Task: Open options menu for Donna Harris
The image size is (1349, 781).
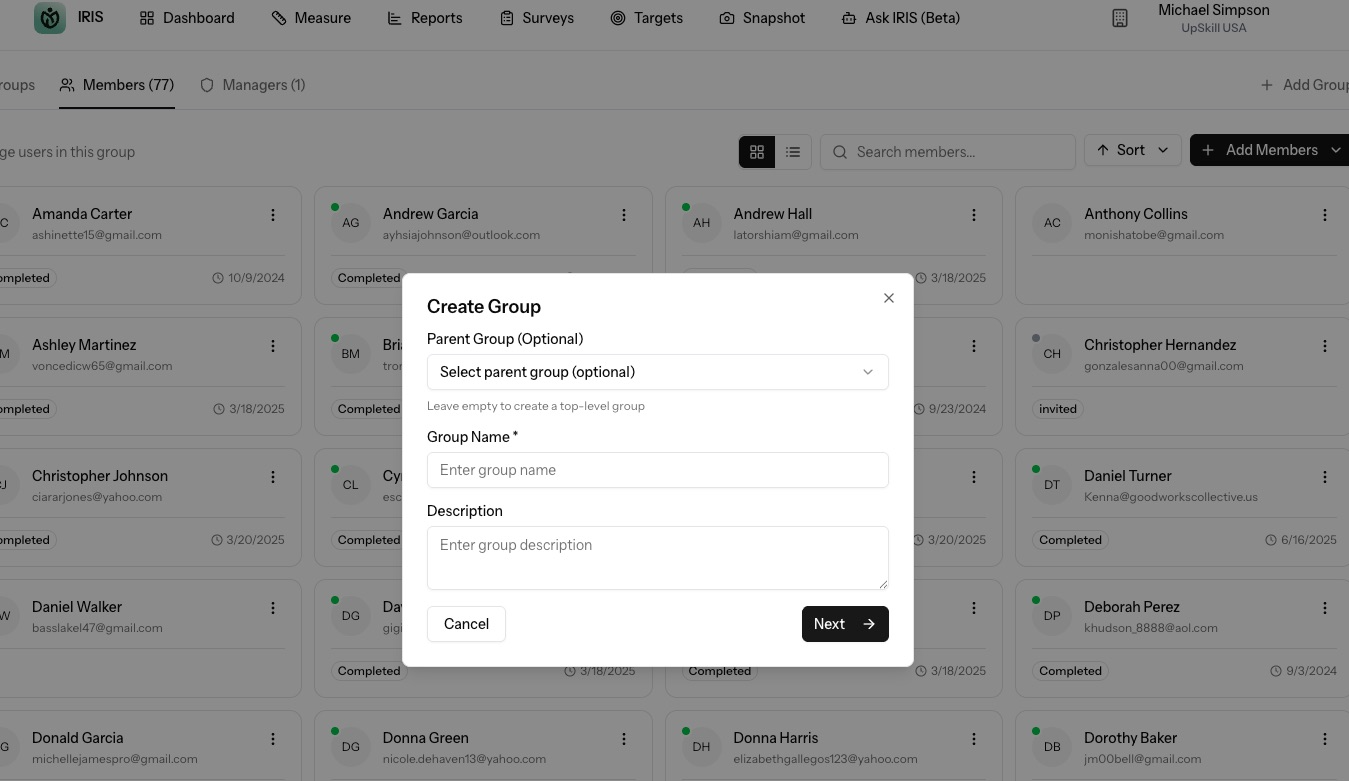Action: coord(975,739)
